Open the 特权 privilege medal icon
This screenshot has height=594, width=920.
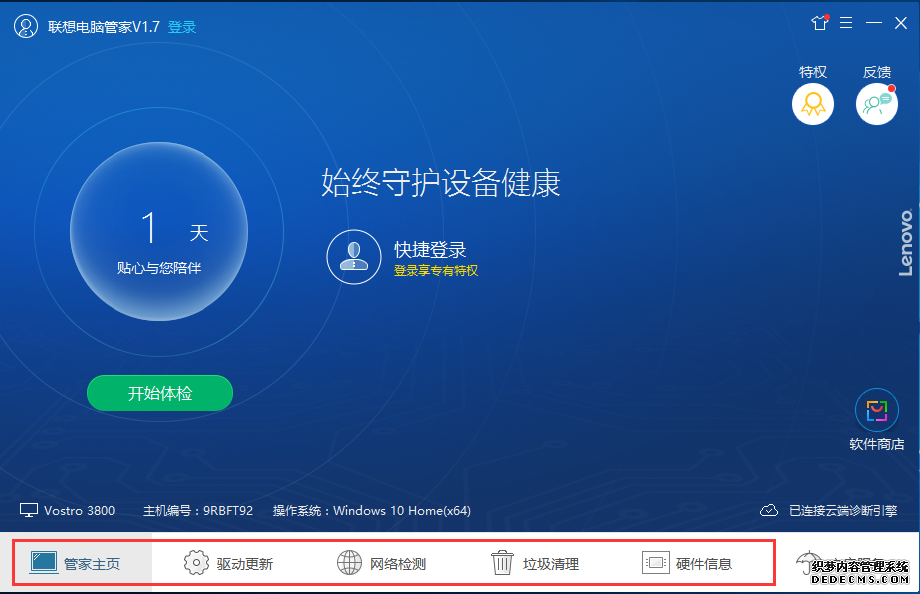pos(813,104)
